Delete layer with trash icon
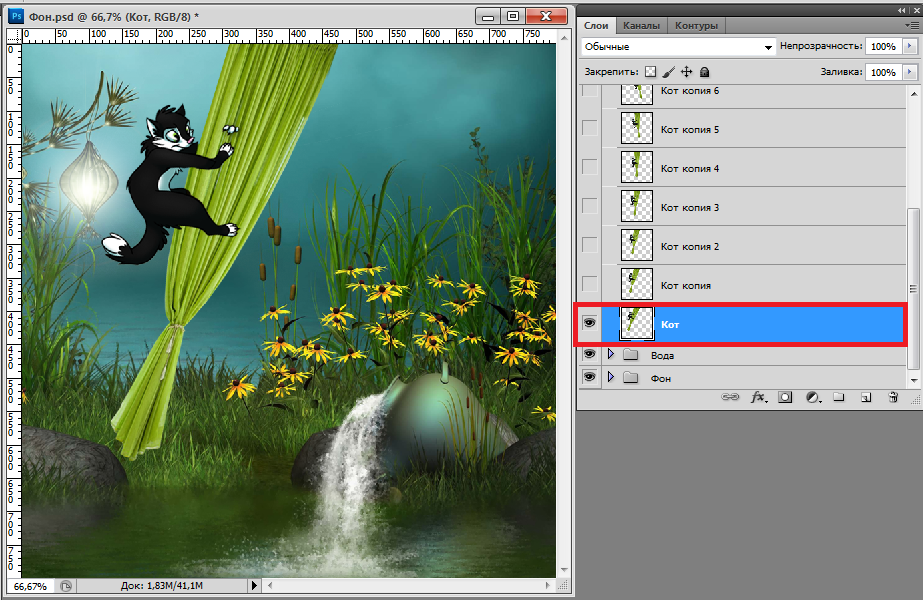 pos(893,397)
